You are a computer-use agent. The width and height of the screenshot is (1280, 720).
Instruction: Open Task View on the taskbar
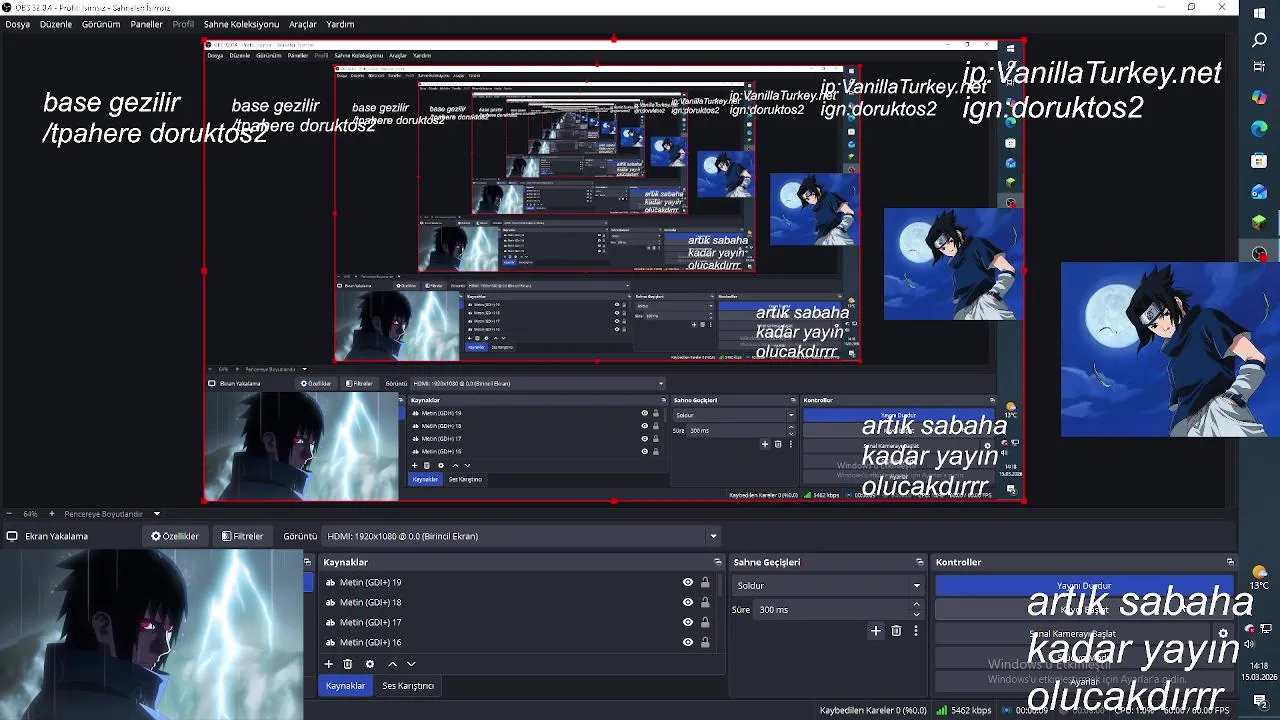1260,67
